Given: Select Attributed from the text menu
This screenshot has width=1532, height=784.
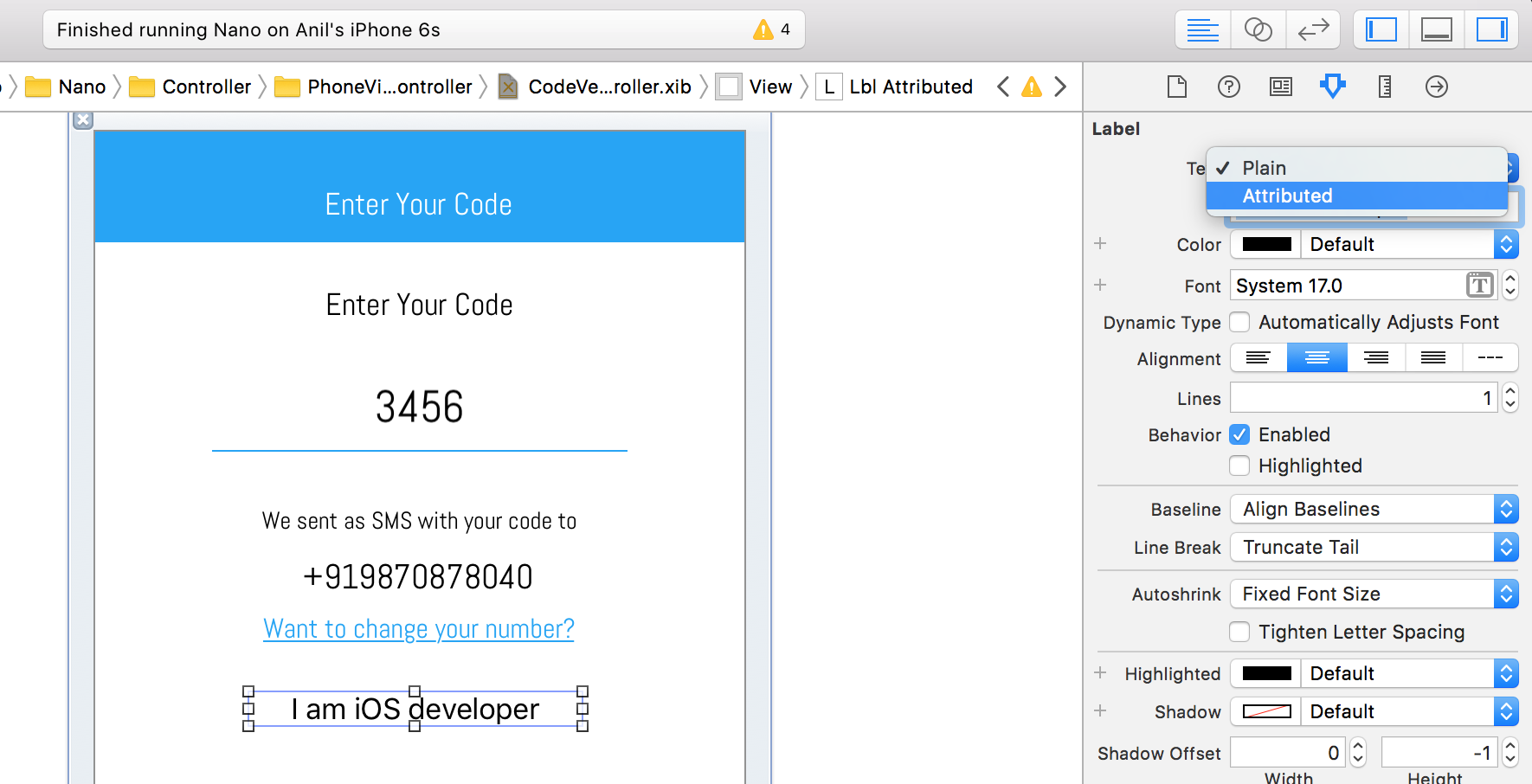Looking at the screenshot, I should point(1287,196).
